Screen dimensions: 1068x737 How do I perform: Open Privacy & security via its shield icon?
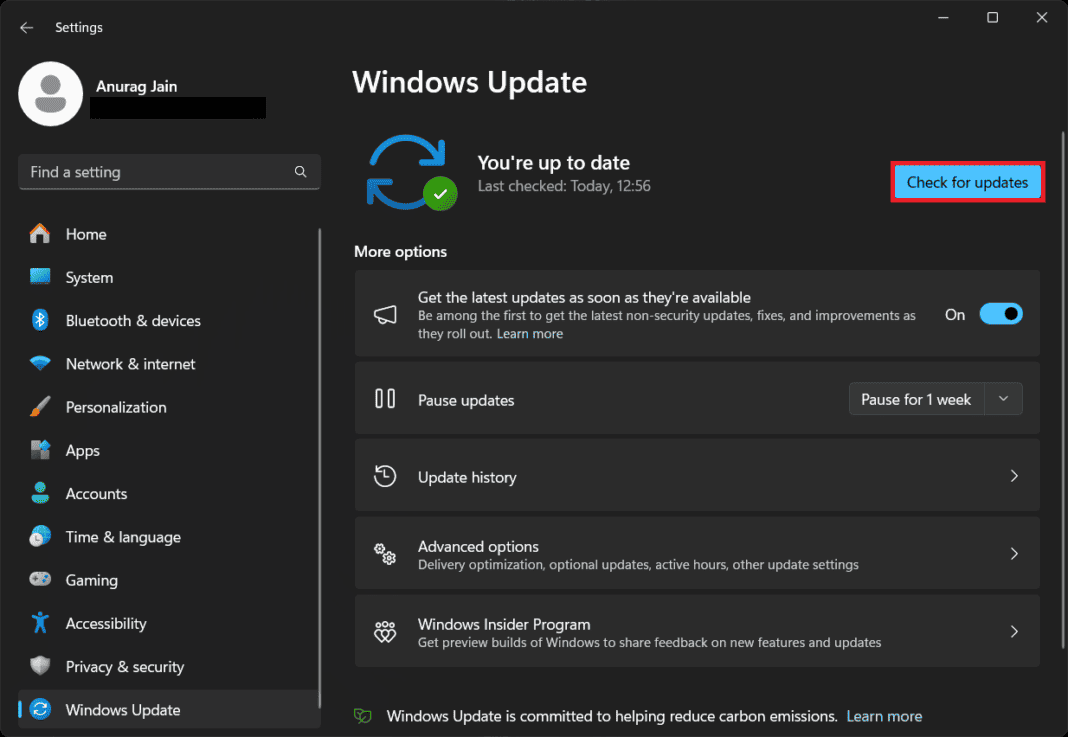(38, 666)
